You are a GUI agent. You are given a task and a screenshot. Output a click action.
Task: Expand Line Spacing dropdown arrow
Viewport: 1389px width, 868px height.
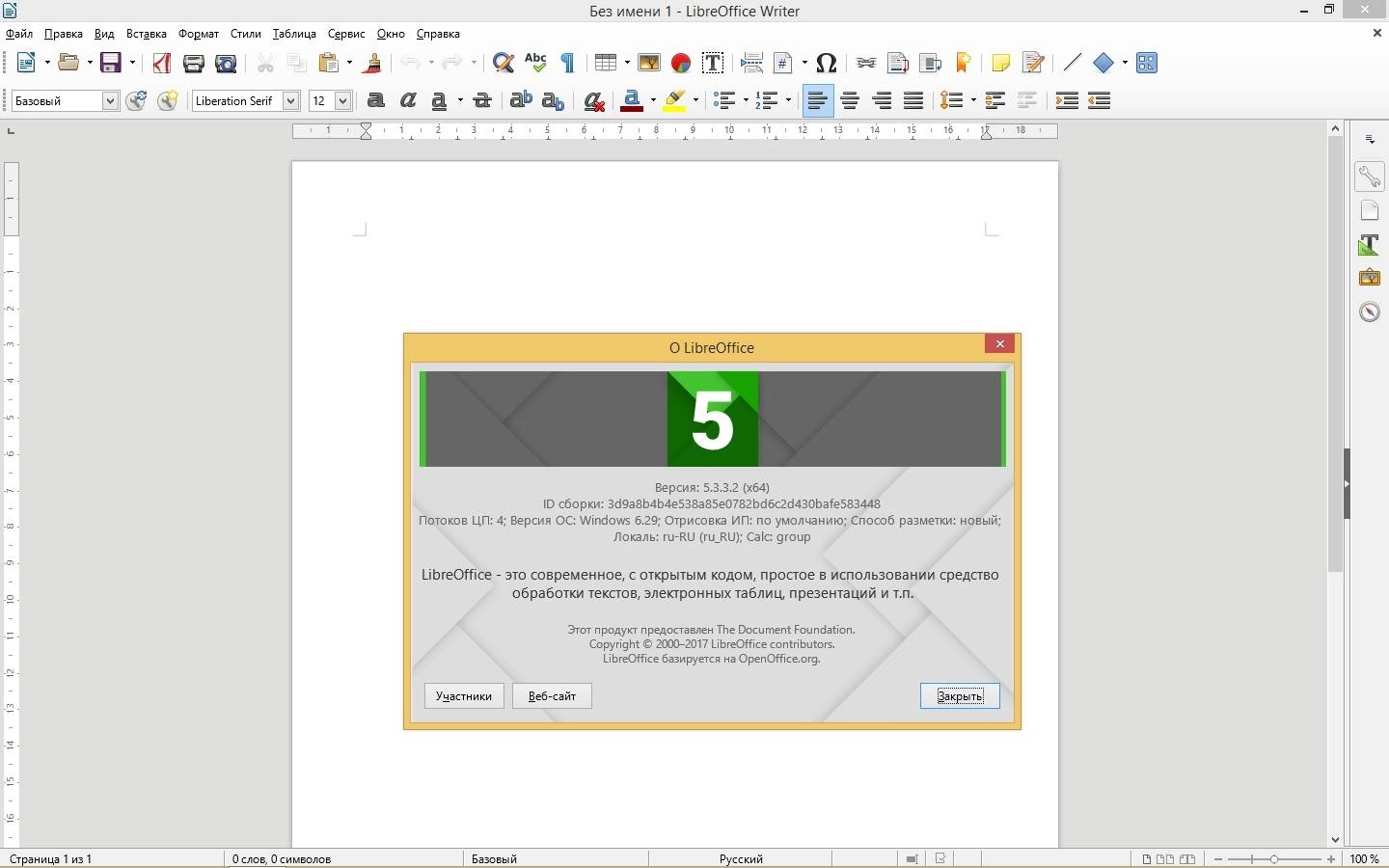pos(973,100)
